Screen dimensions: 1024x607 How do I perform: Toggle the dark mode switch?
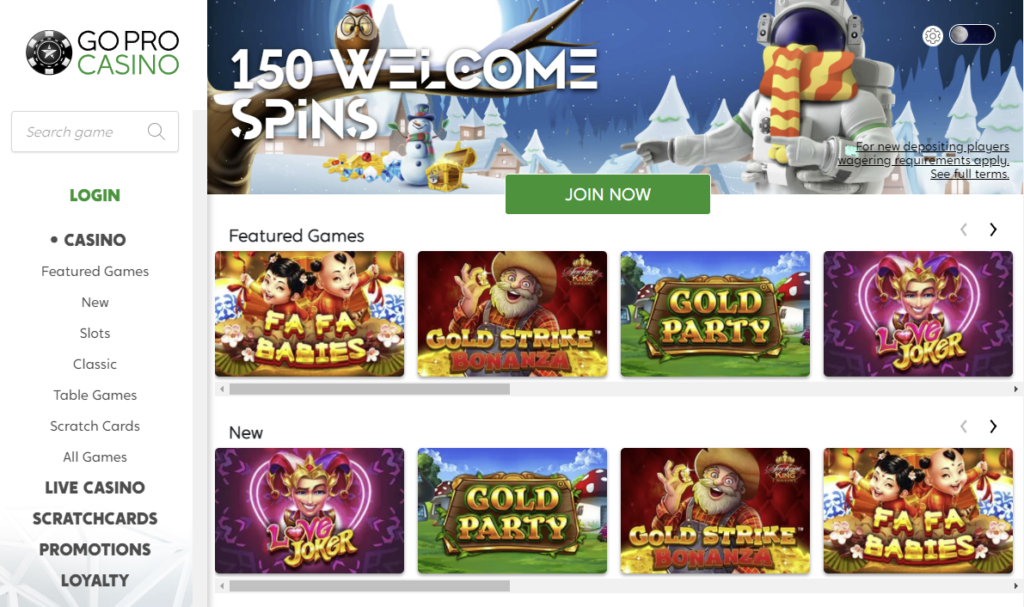point(972,35)
